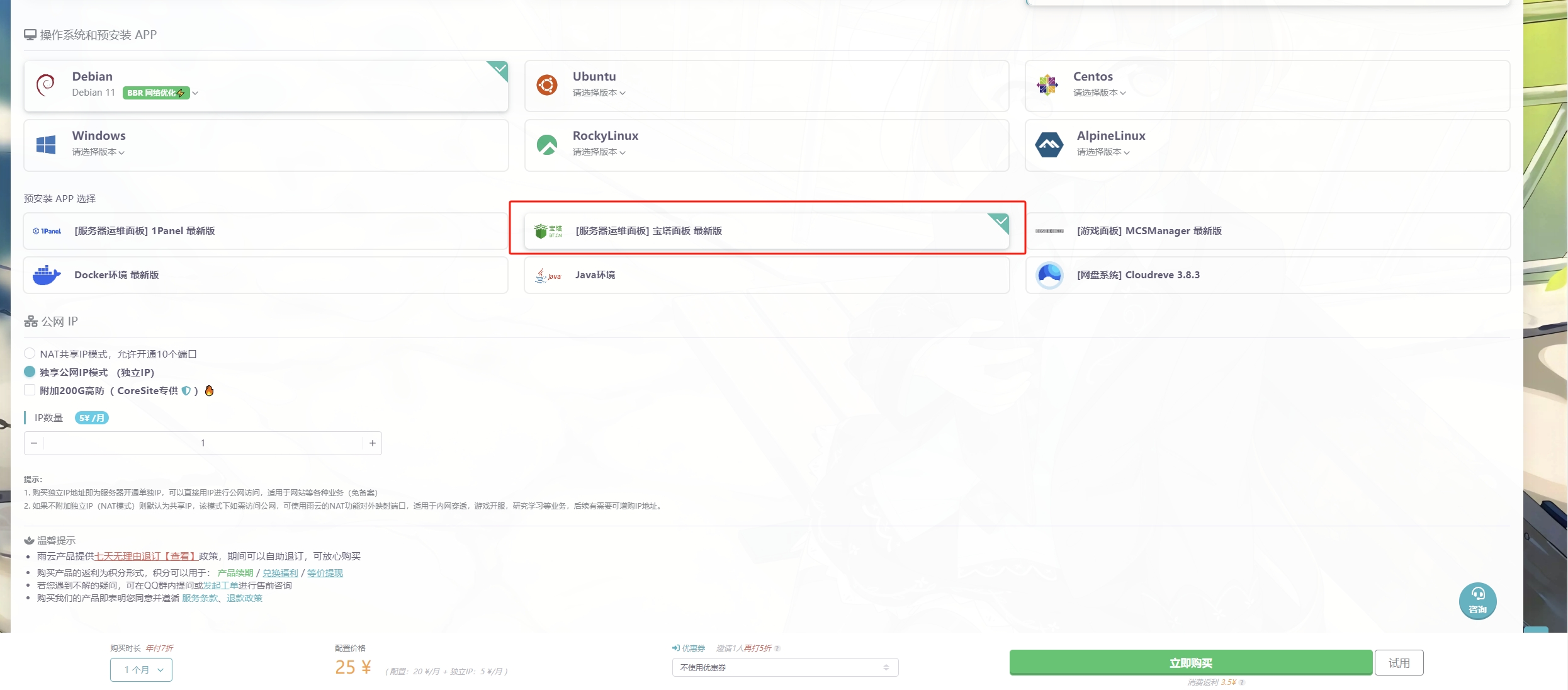Click the Cloudreve cloud icon
This screenshot has height=690, width=1568.
pyautogui.click(x=1049, y=275)
